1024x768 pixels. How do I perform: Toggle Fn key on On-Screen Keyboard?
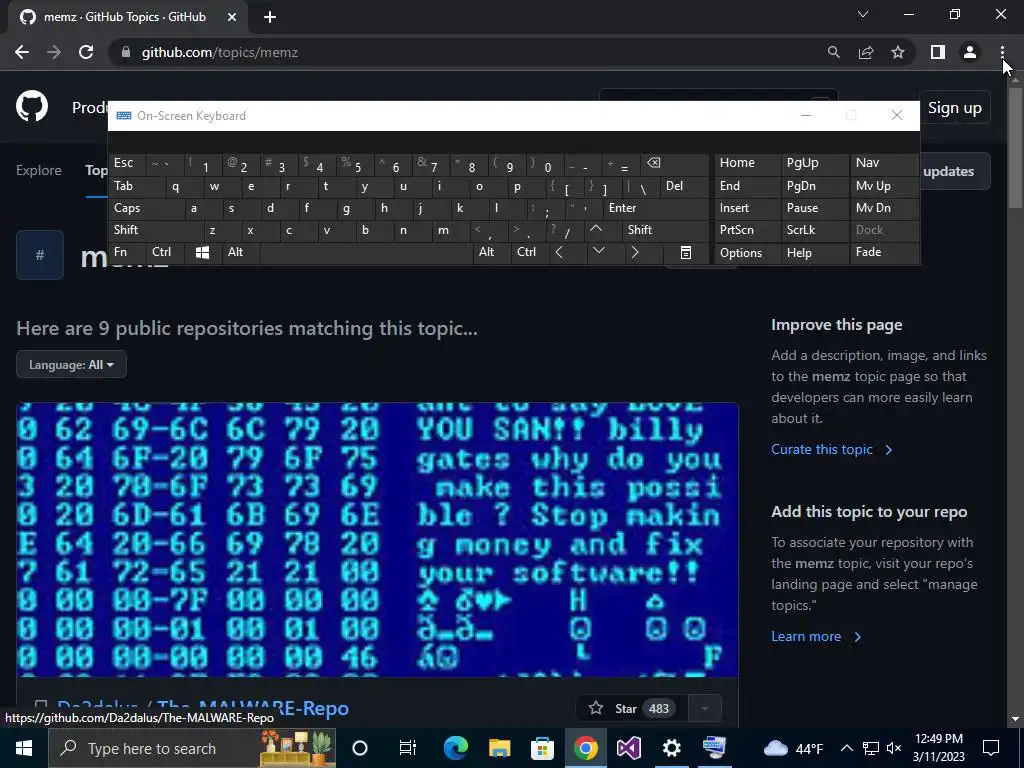tap(127, 252)
